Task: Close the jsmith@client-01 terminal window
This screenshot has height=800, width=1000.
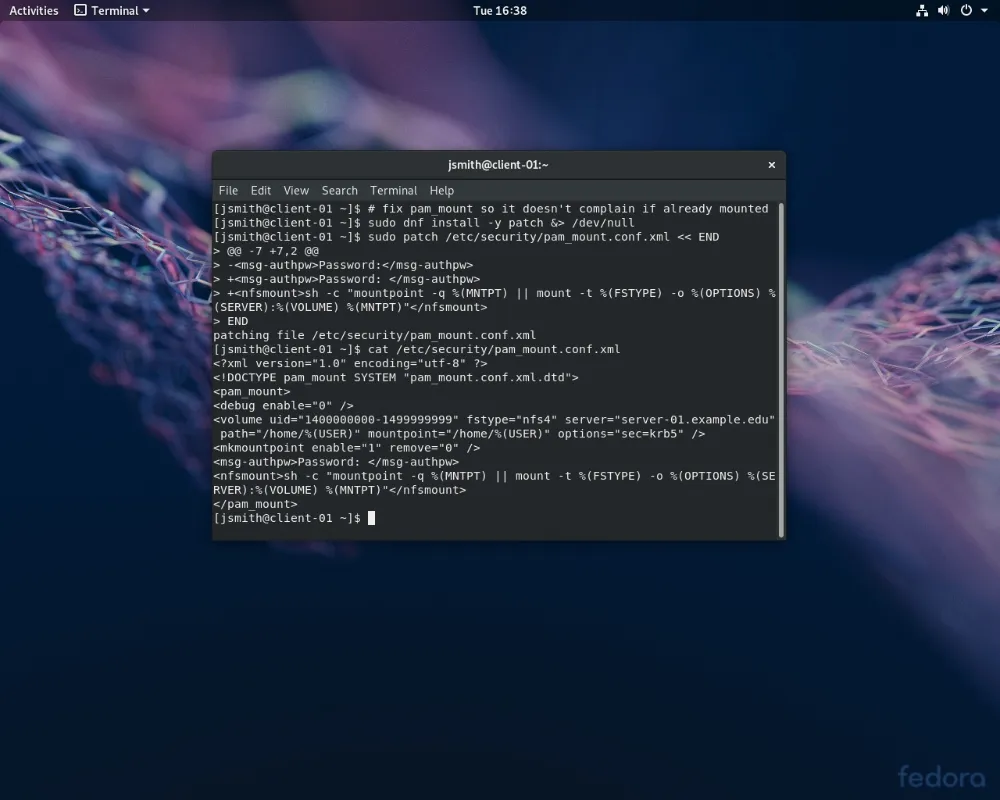Action: pyautogui.click(x=771, y=165)
